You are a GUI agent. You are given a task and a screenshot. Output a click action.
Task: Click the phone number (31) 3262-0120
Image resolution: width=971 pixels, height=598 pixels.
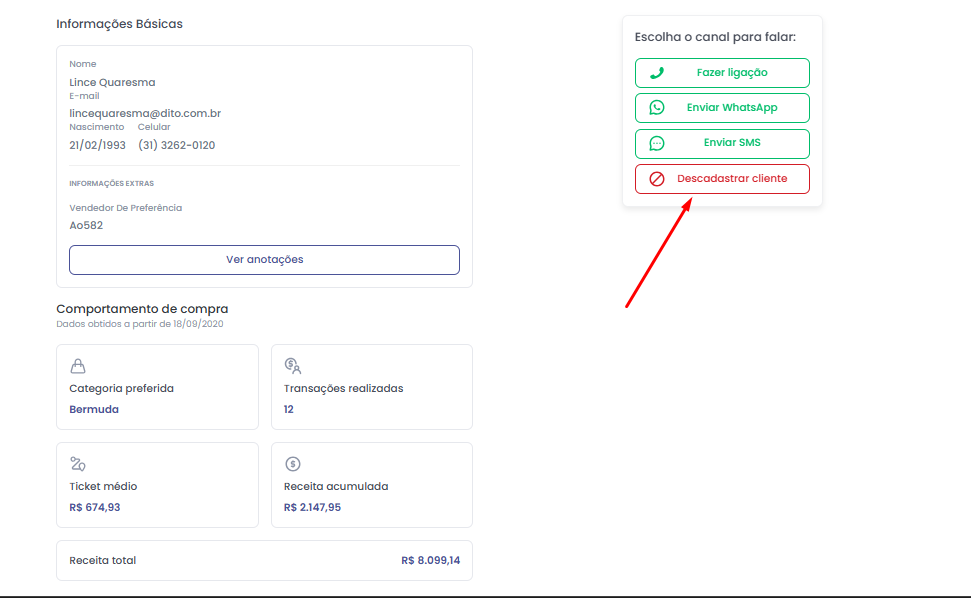176,145
